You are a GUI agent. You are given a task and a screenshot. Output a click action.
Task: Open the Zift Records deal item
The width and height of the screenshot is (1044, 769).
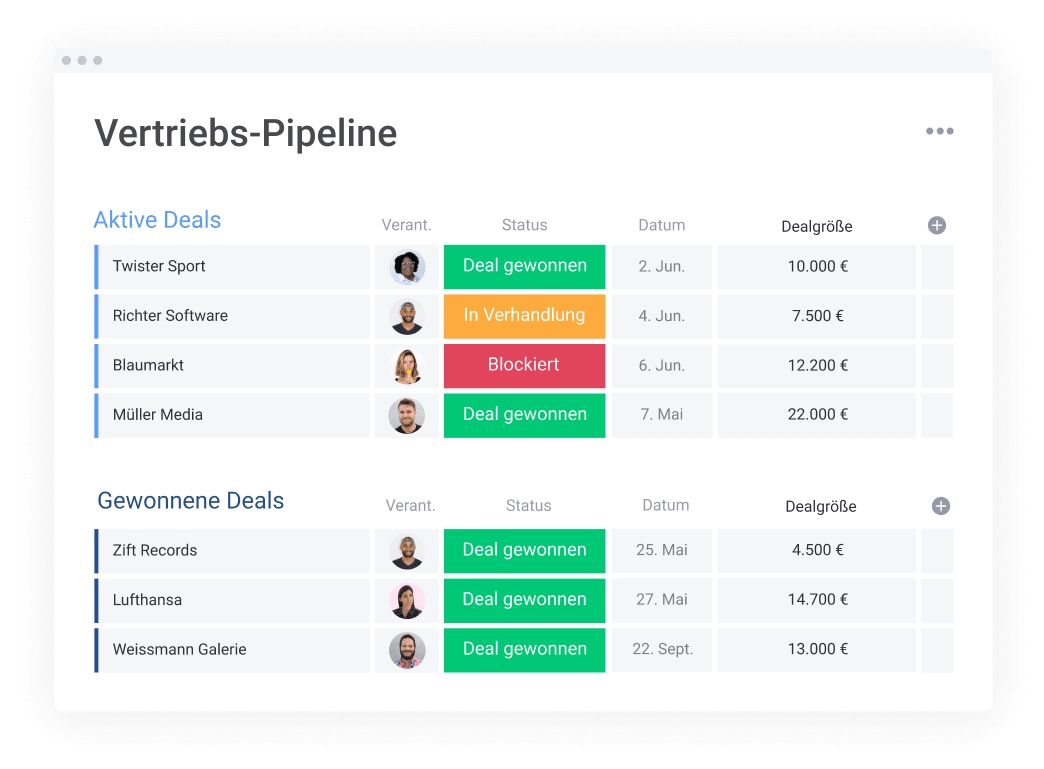point(155,551)
